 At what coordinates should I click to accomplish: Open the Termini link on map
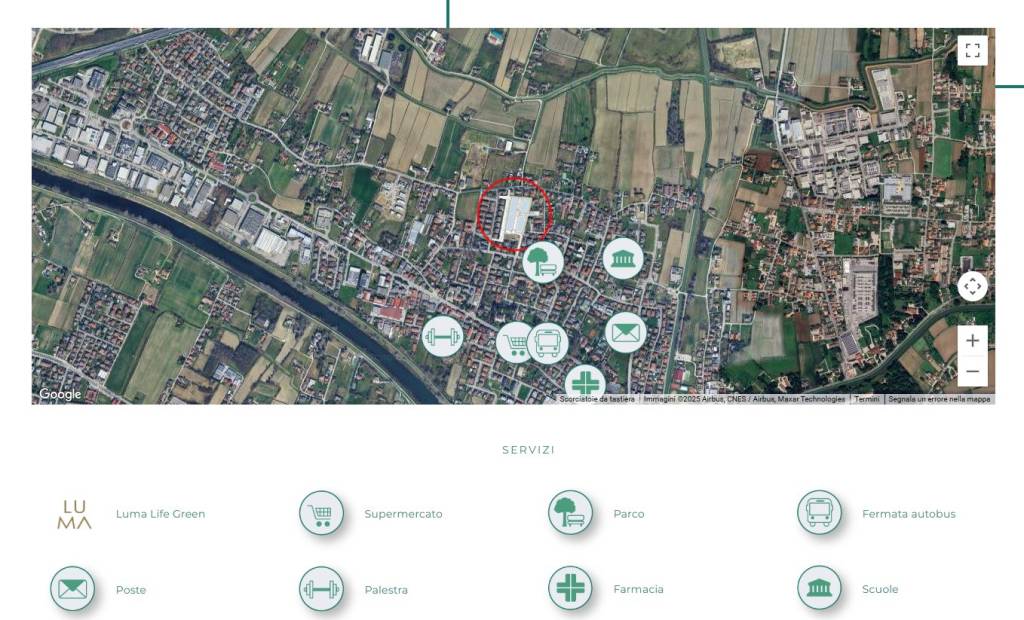[867, 399]
